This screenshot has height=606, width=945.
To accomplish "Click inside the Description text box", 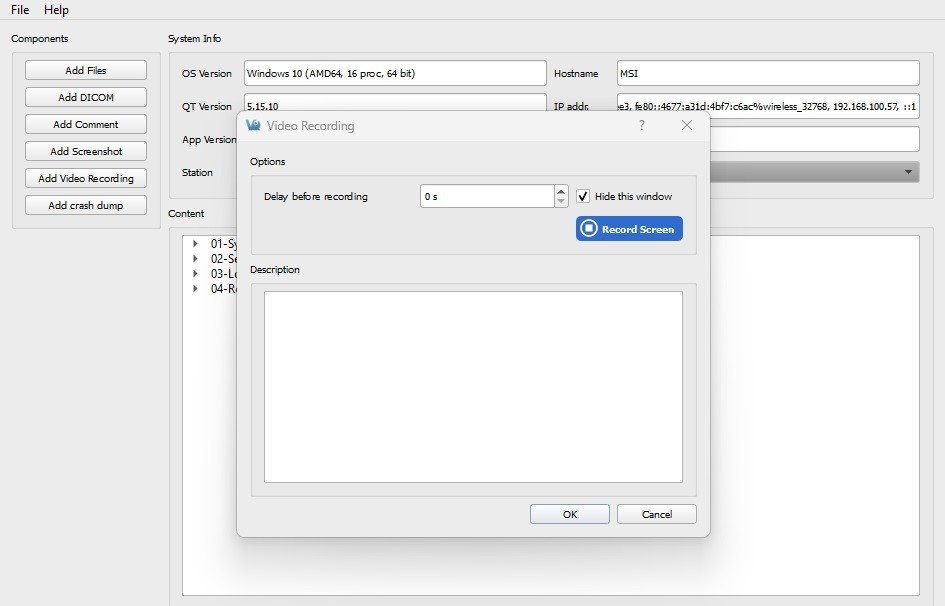I will pyautogui.click(x=472, y=385).
